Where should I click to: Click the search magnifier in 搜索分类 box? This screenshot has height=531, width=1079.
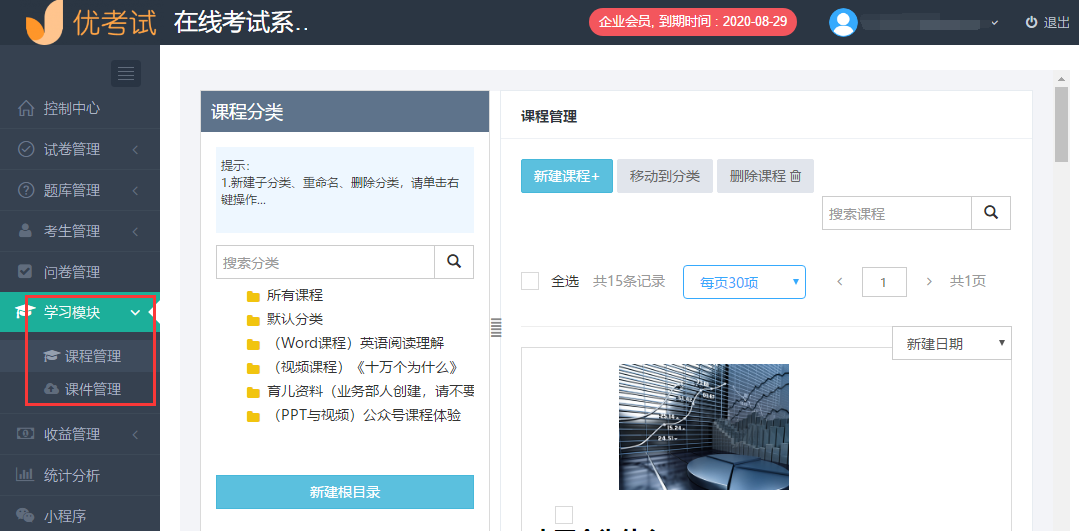pos(454,262)
